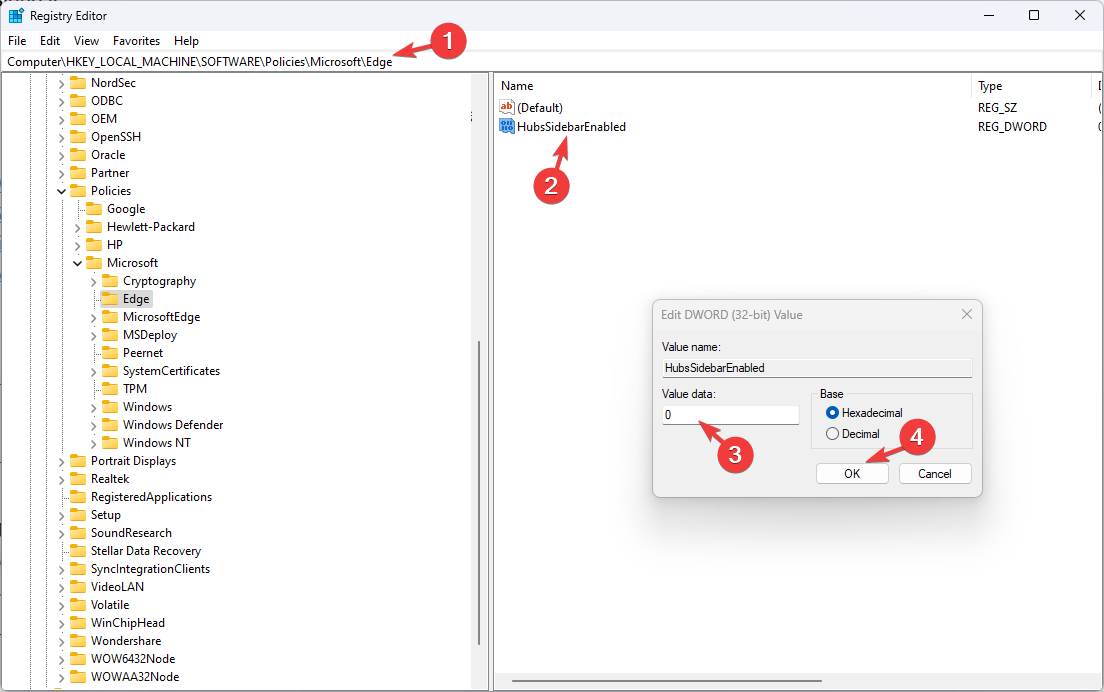Screen dimensions: 1104x692
Task: Select the SoundResearch key
Action: 131,533
